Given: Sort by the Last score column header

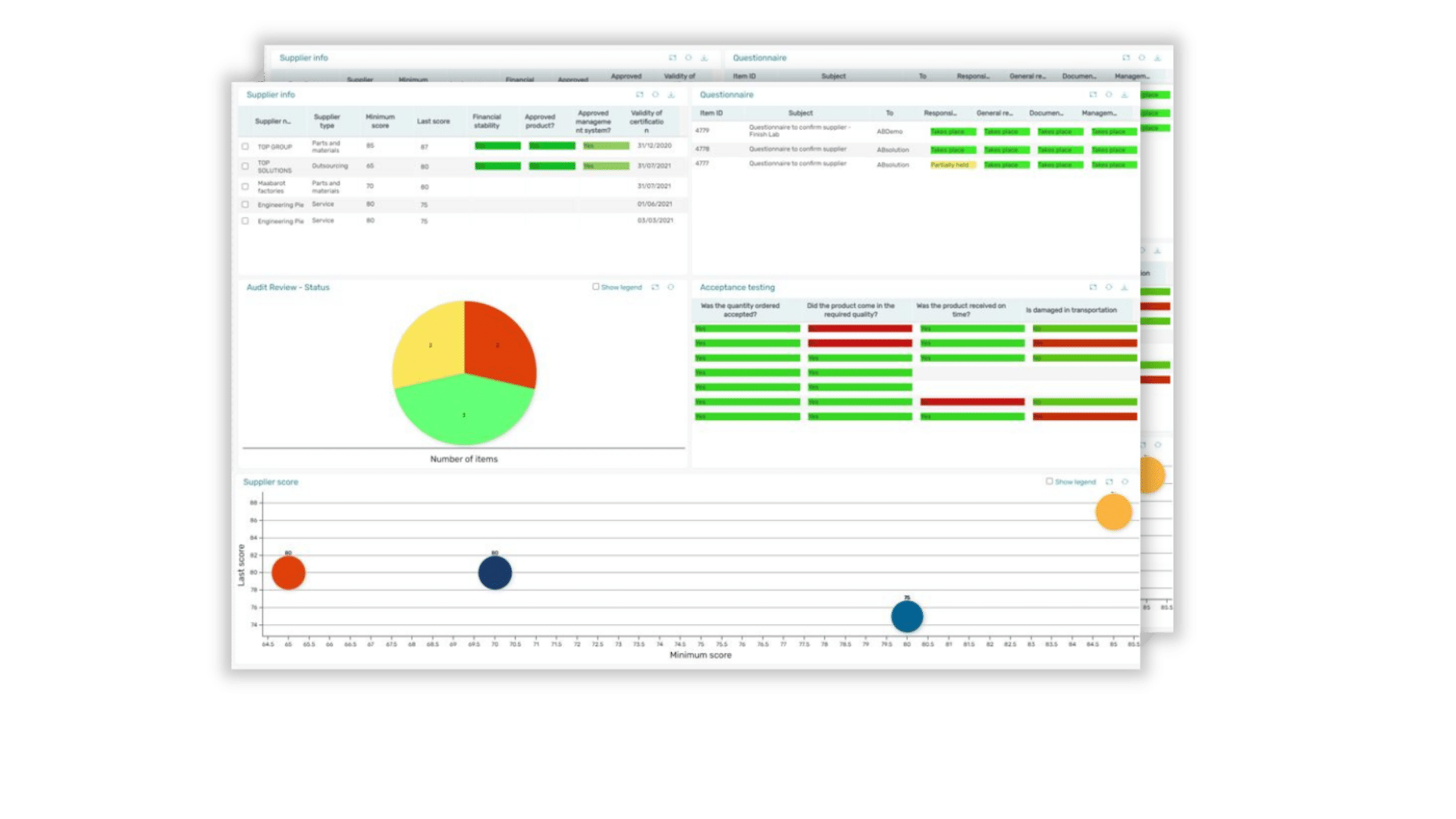Looking at the screenshot, I should (x=433, y=121).
